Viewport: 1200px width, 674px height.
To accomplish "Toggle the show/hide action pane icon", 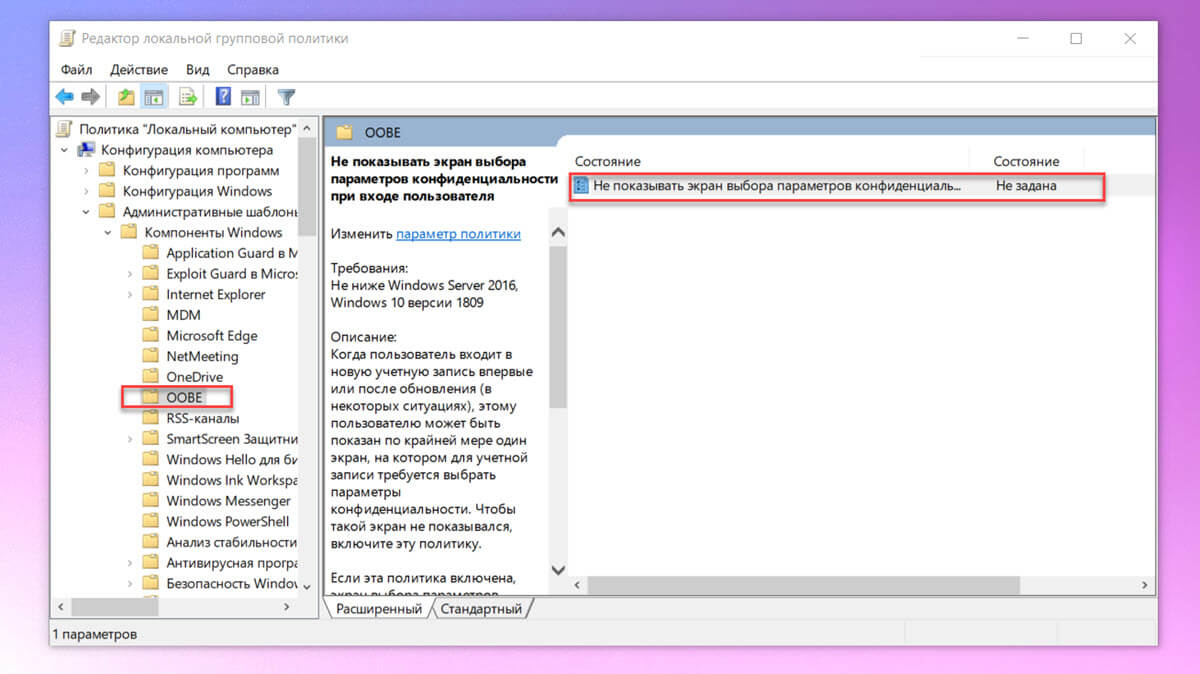I will click(250, 97).
